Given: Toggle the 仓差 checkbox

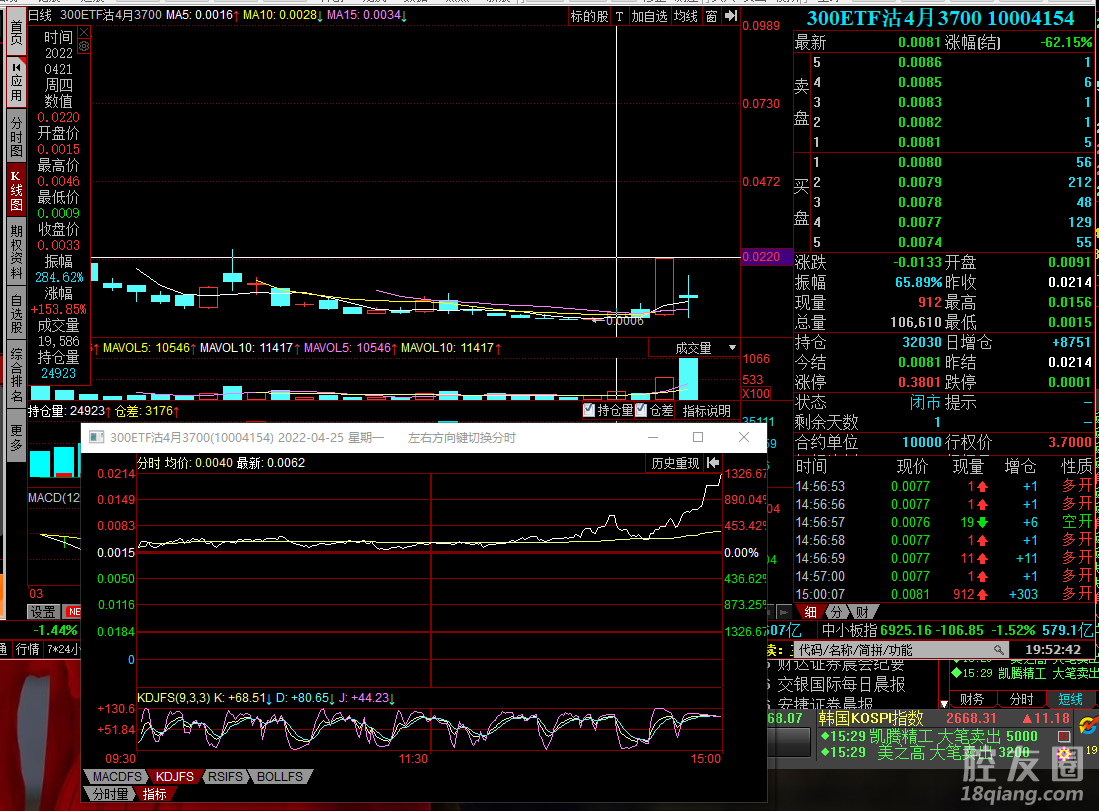Looking at the screenshot, I should point(641,410).
